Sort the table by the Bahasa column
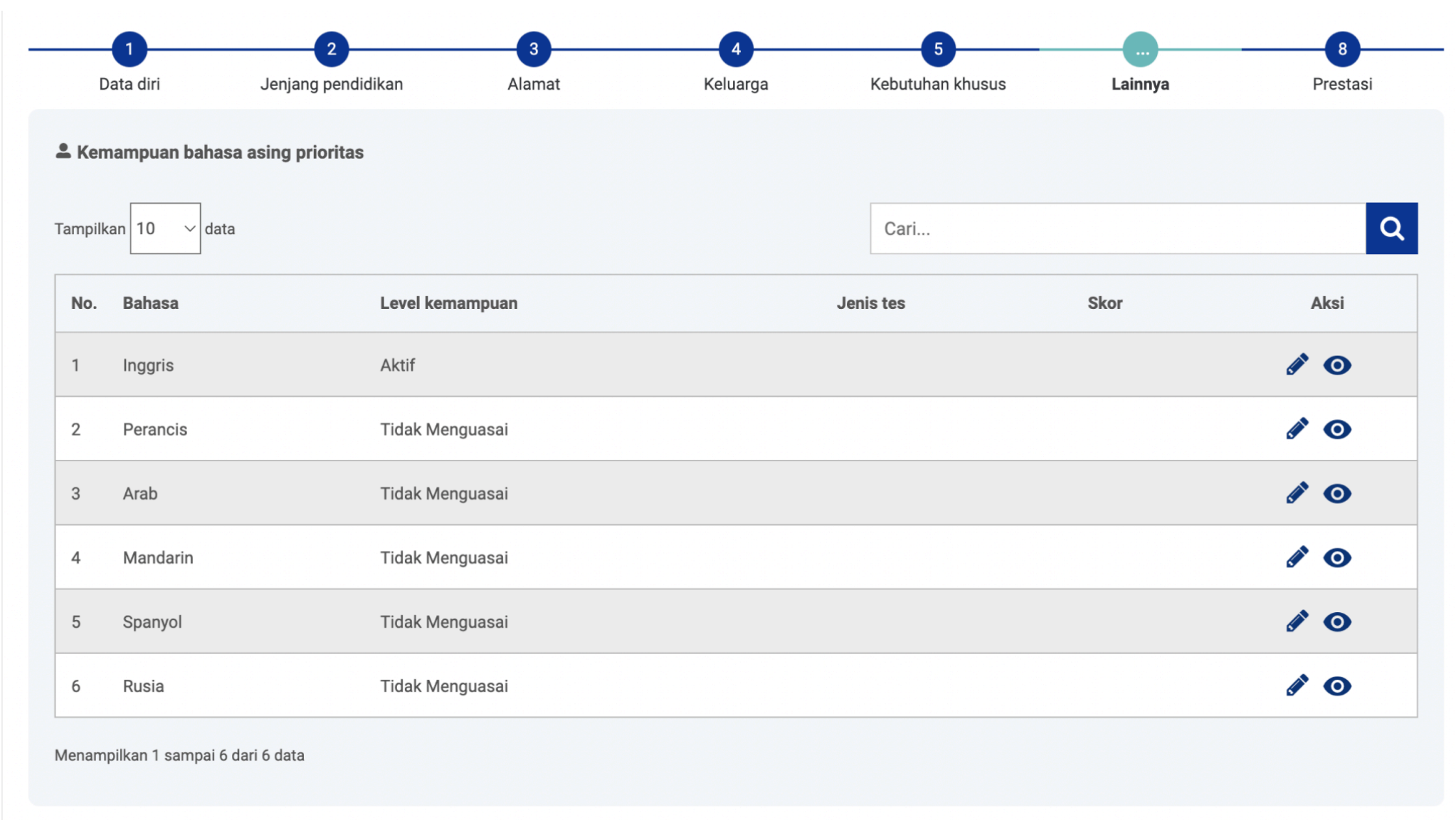The width and height of the screenshot is (1456, 820). pos(150,303)
